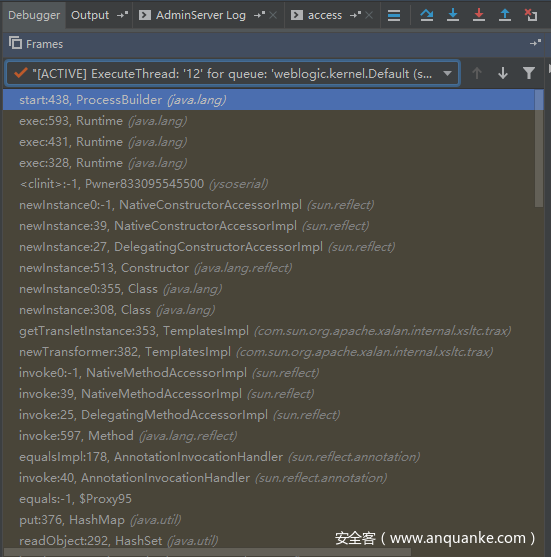Select frame getTransletInstance:353, TemplatesImpl
This screenshot has height=557, width=551.
coord(268,331)
